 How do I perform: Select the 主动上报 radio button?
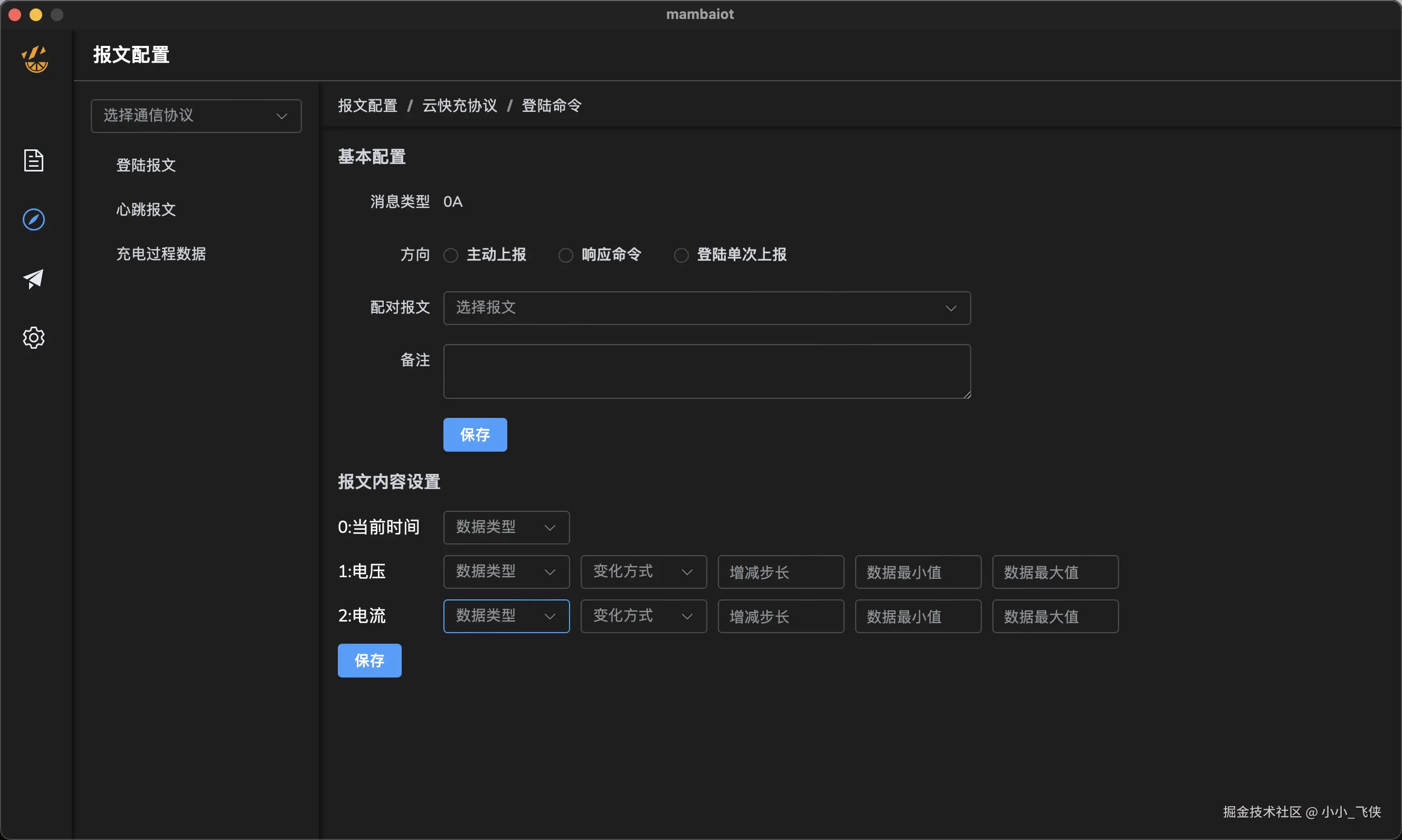coord(451,255)
